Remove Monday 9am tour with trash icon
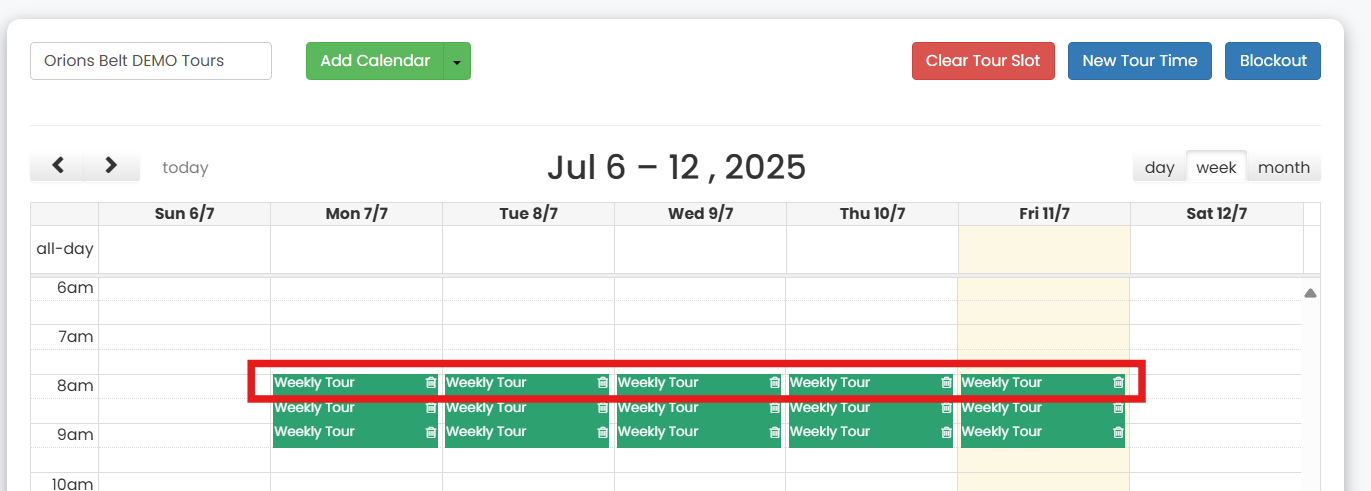 [x=431, y=432]
